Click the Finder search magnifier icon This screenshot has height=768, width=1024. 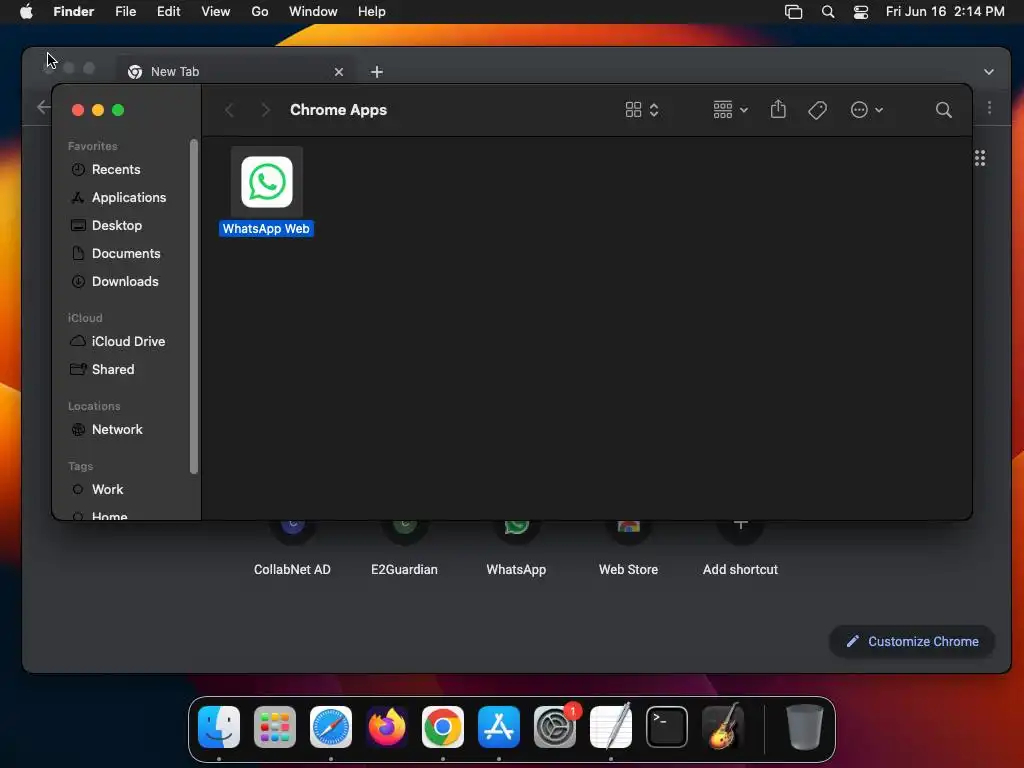(943, 110)
